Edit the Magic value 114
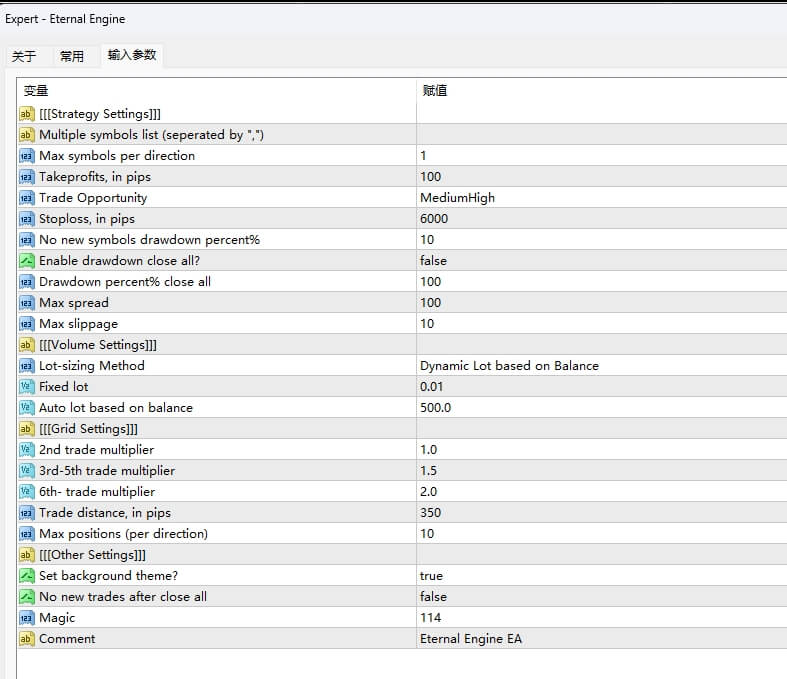The image size is (787, 679). tap(431, 618)
